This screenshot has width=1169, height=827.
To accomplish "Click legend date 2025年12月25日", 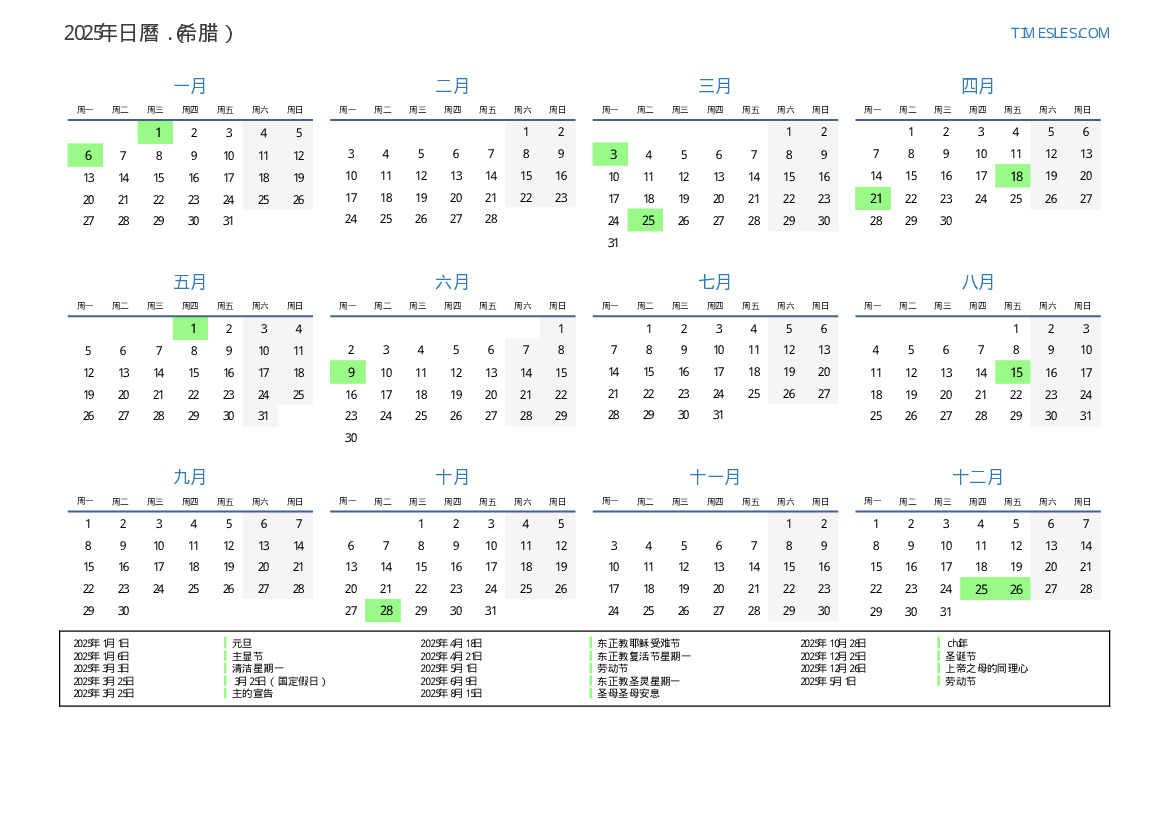I will pos(834,656).
